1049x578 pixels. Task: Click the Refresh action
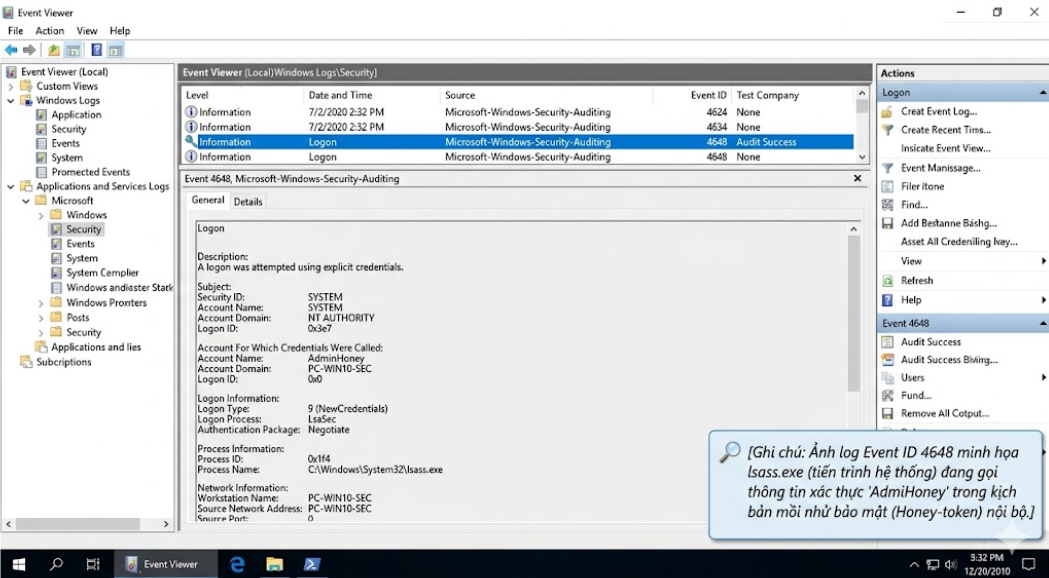(917, 281)
